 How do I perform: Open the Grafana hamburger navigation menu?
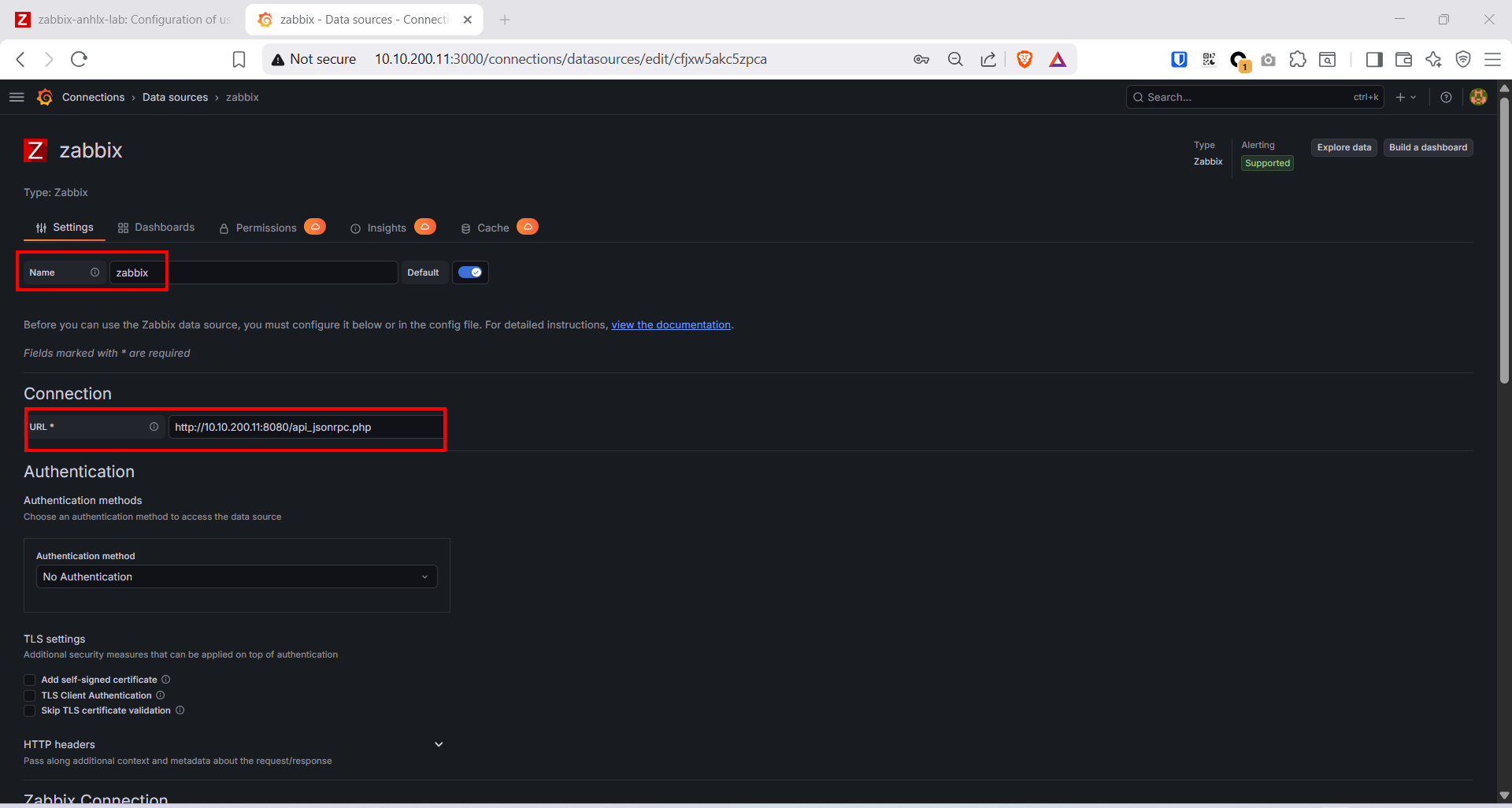(x=17, y=97)
